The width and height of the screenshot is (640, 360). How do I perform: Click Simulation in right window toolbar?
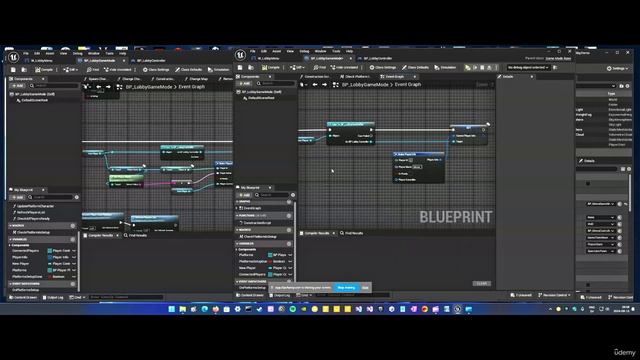445,67
